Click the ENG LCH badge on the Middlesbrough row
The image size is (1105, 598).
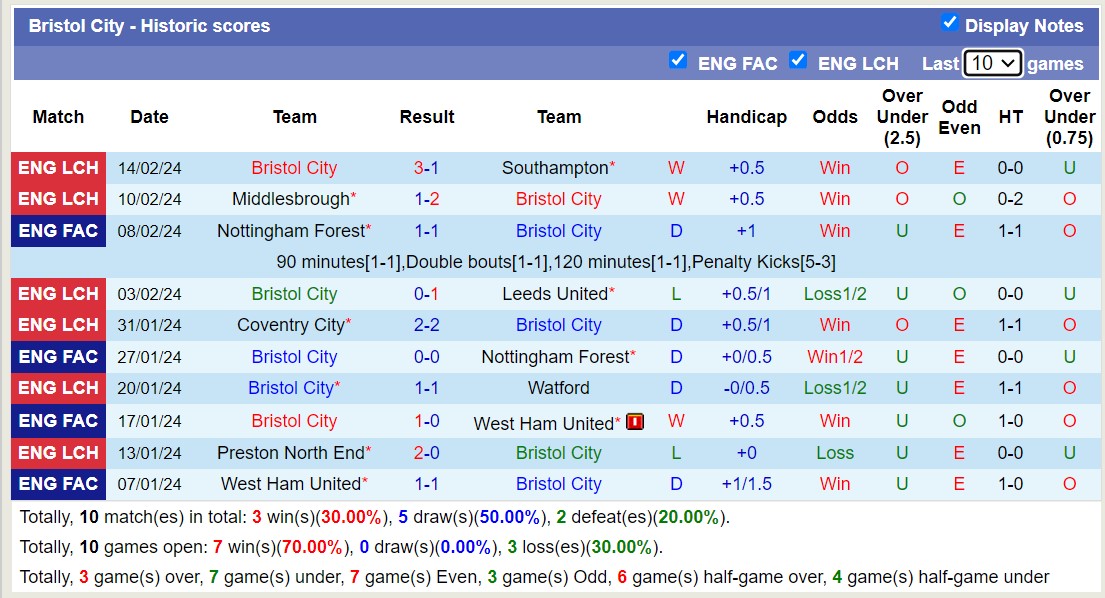pos(58,199)
